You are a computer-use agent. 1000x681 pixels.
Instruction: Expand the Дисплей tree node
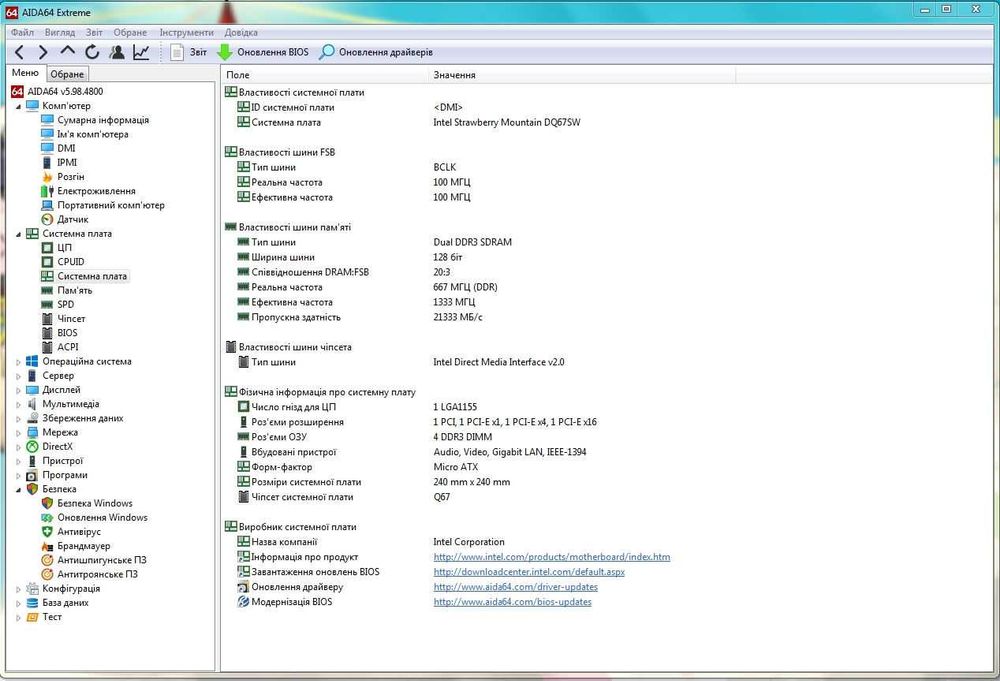(18, 390)
